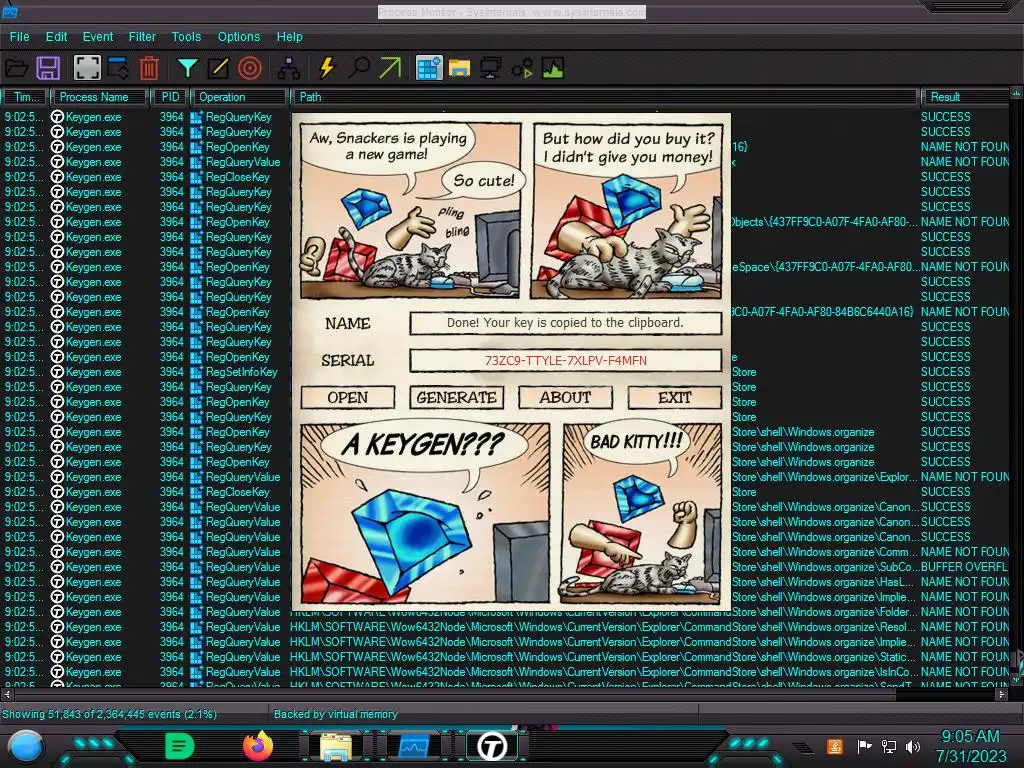Image resolution: width=1024 pixels, height=768 pixels.
Task: Open the blue monitor graph taskbar icon
Action: pos(413,746)
